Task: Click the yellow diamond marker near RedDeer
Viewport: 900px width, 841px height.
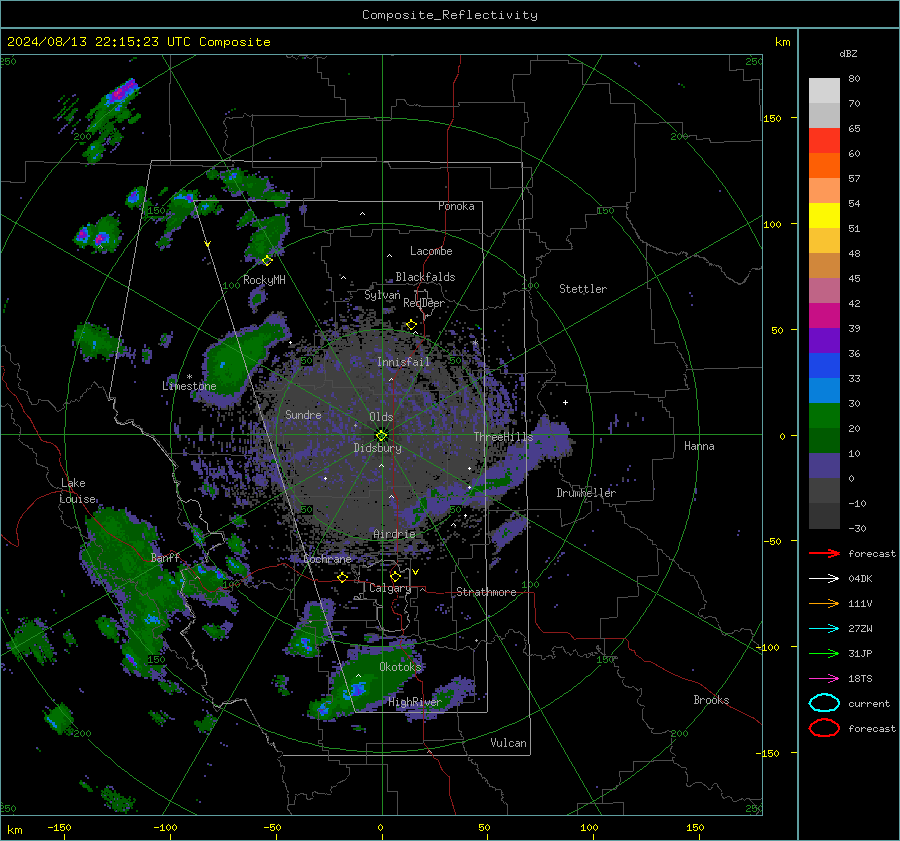Action: [412, 325]
